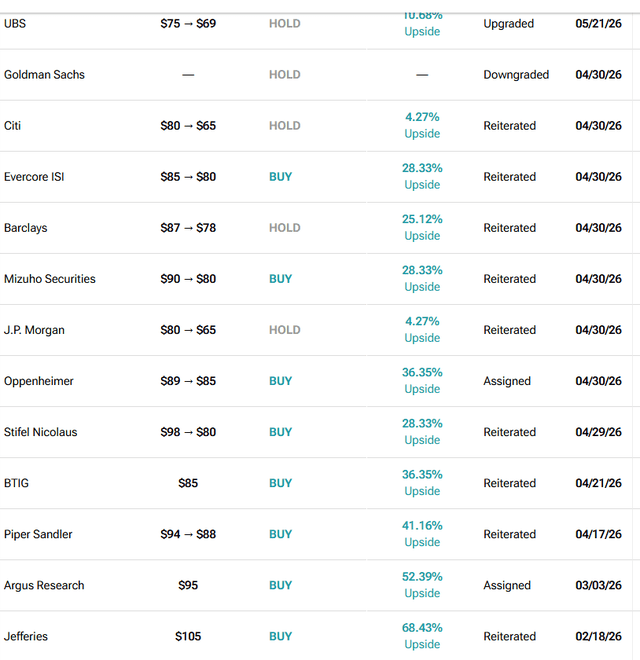The width and height of the screenshot is (640, 660).
Task: Open BTIG analyst entry
Action: [x=16, y=483]
